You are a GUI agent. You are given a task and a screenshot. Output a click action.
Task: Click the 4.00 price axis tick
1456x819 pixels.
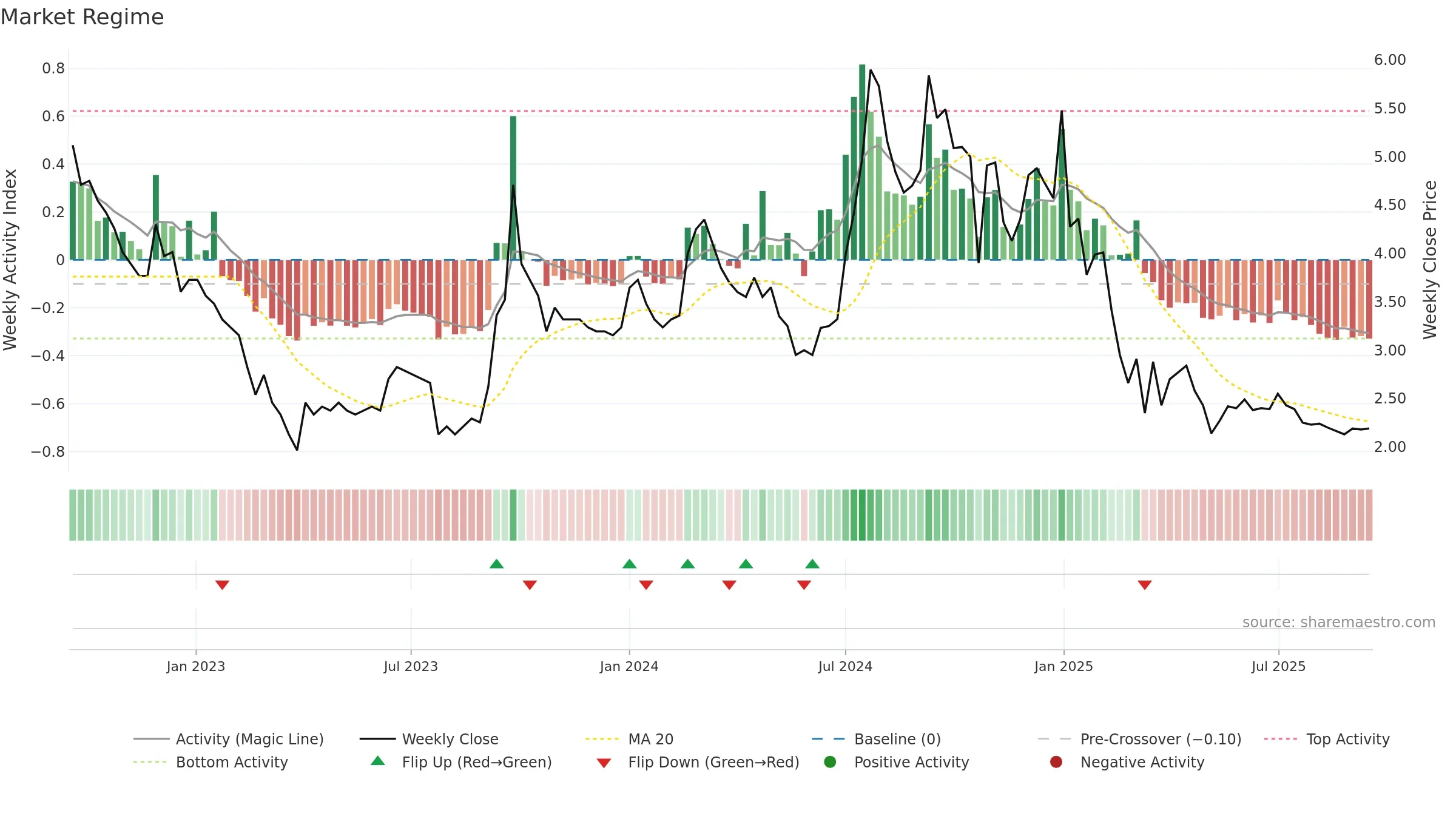1390,254
